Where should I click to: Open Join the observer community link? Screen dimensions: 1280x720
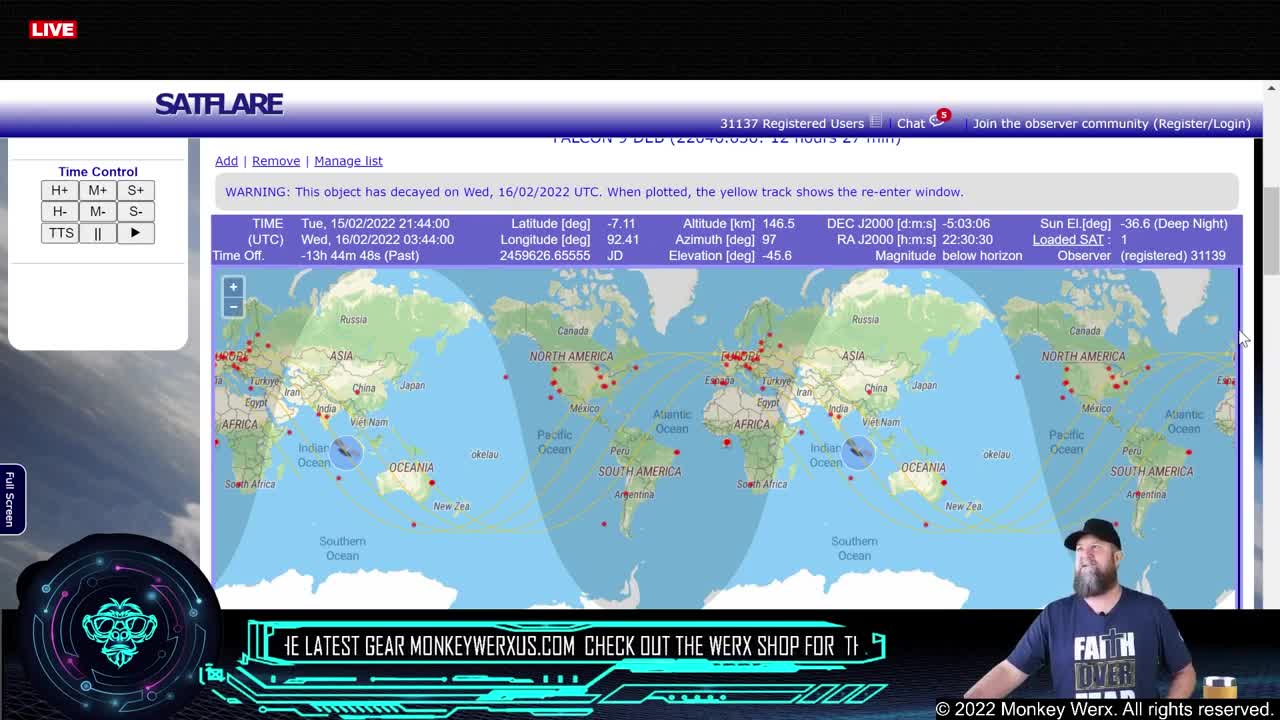[1111, 123]
